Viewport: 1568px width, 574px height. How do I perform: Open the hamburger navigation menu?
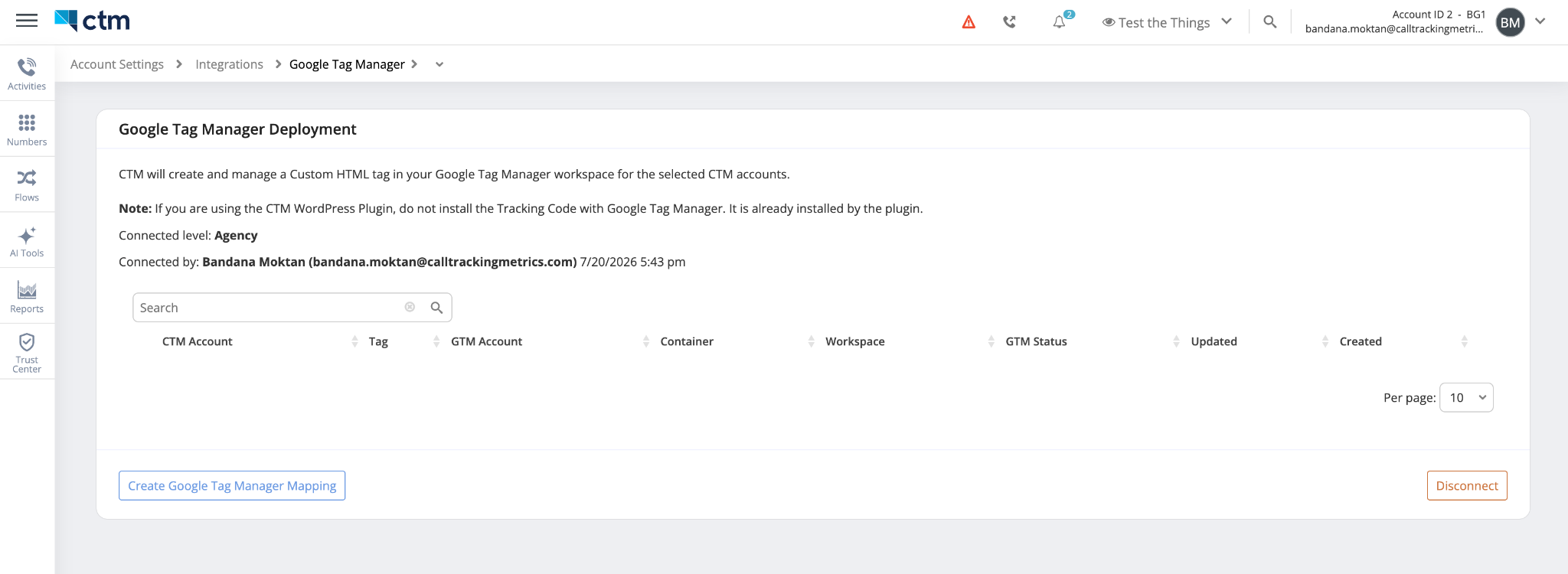pyautogui.click(x=27, y=21)
